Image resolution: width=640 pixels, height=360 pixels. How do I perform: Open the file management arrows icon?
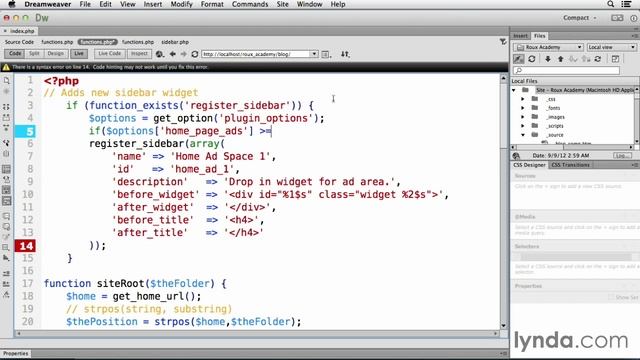(345, 54)
